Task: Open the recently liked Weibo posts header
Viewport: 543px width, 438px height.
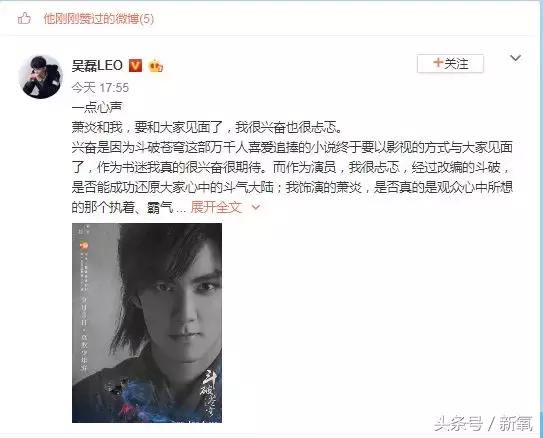Action: coord(98,18)
